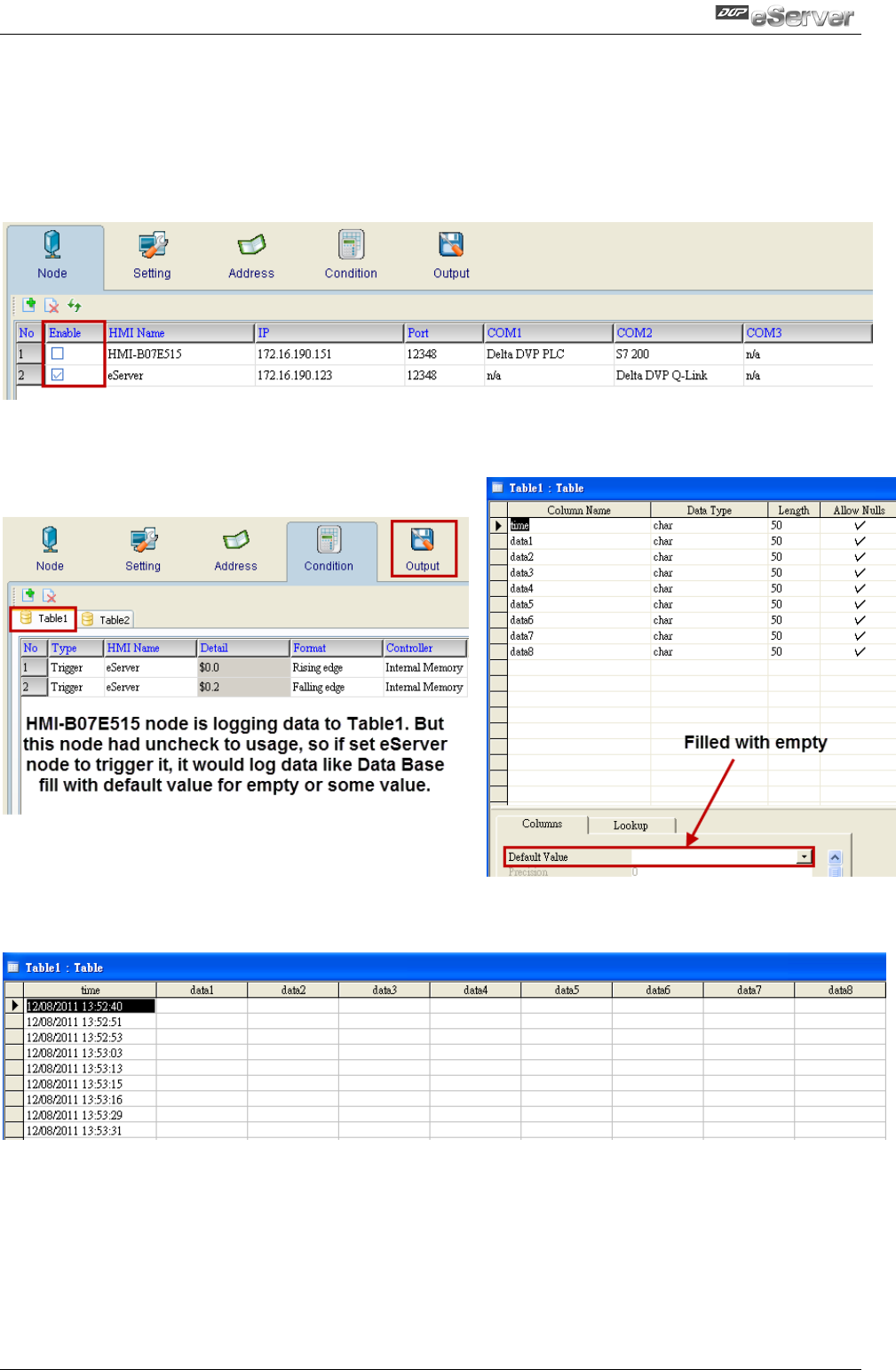Viewport: 896px width, 1370px height.
Task: Select the Rising edge format cell
Action: point(337,667)
